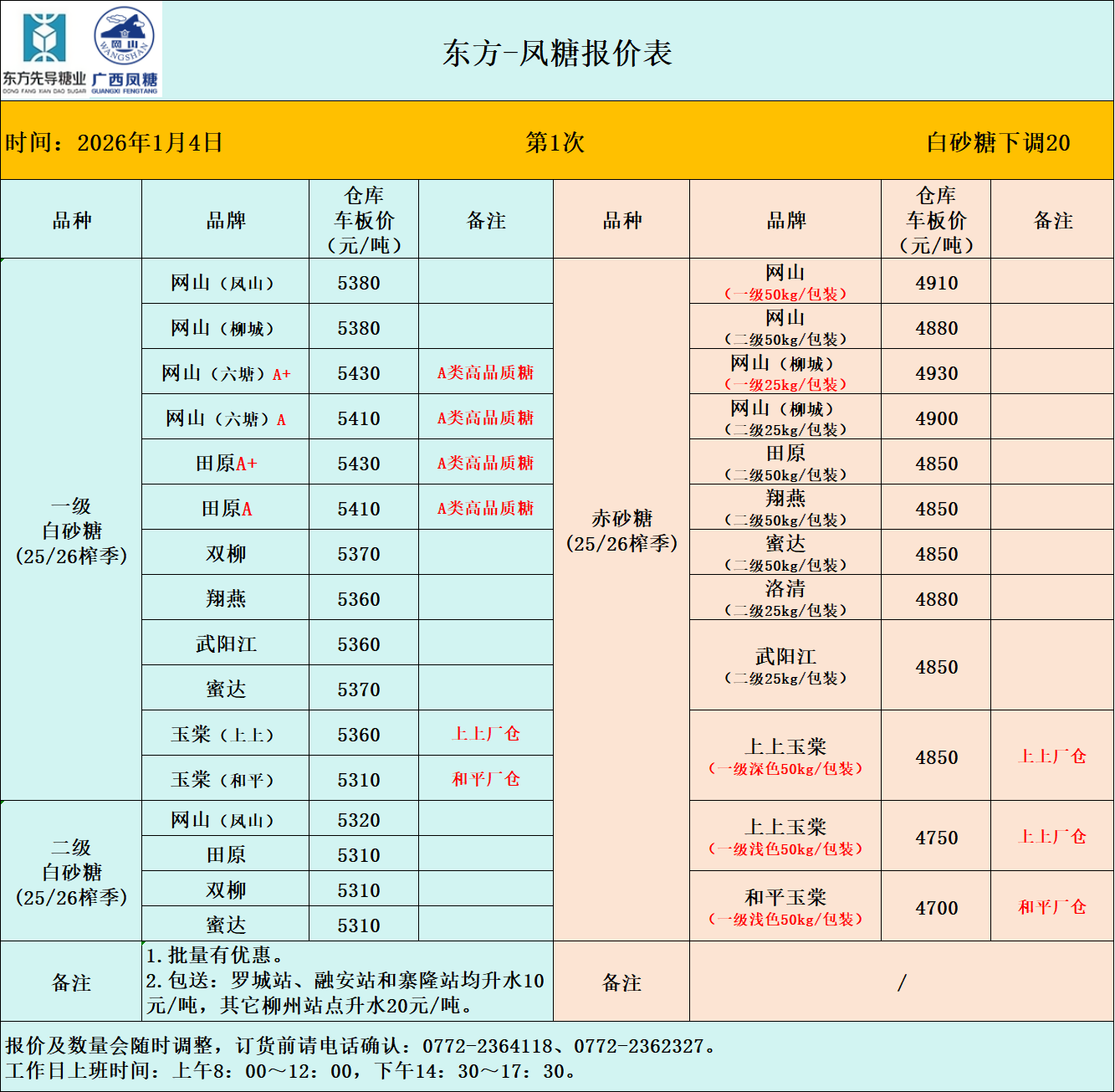Select the 一级白砂糖 category cell

pyautogui.click(x=72, y=531)
